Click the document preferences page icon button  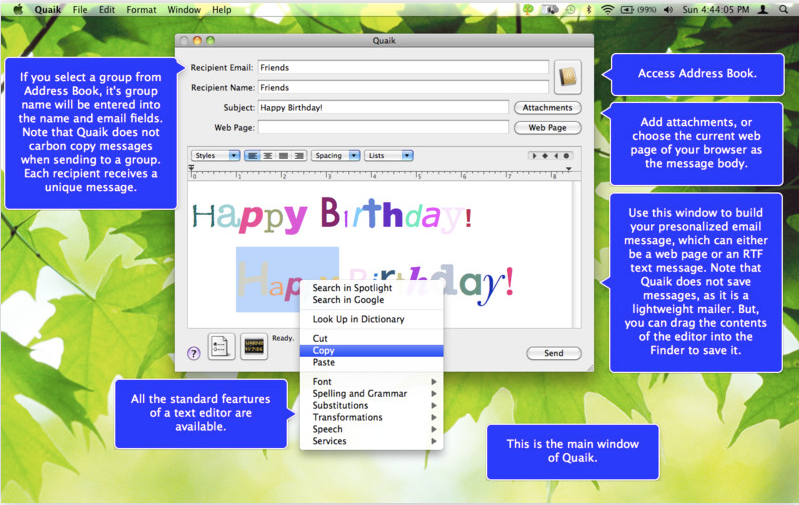[x=221, y=347]
